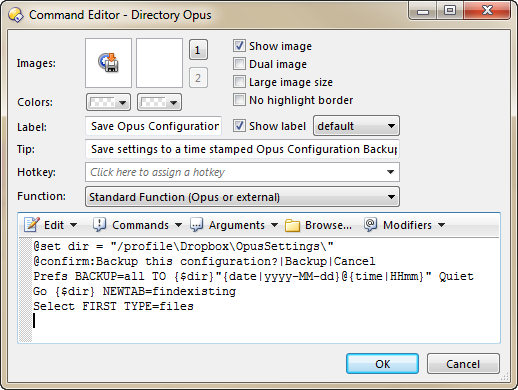Image resolution: width=518 pixels, height=390 pixels.
Task: Click the OK button
Action: point(382,364)
